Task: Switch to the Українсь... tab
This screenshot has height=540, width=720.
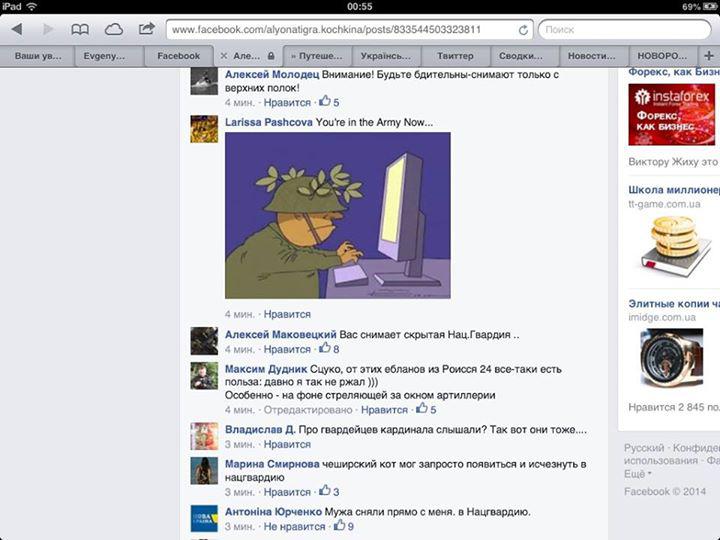Action: point(386,56)
